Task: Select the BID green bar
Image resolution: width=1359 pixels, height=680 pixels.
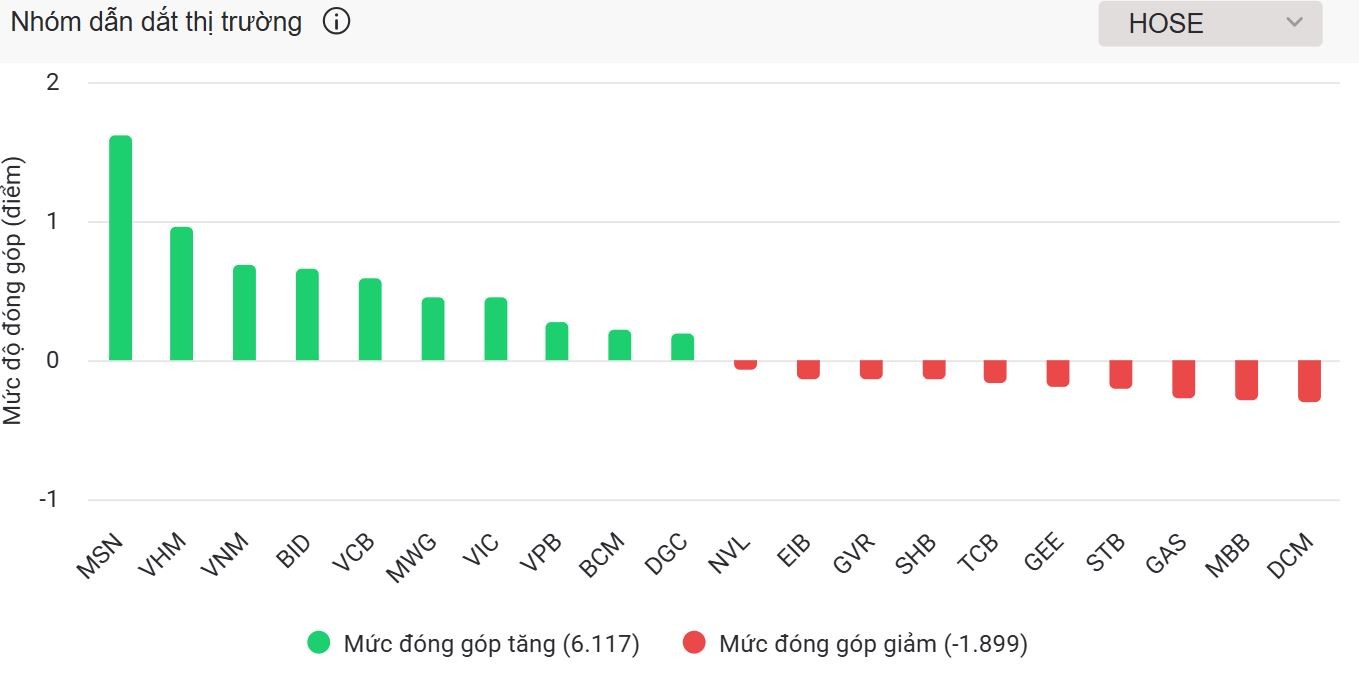Action: coord(307,315)
